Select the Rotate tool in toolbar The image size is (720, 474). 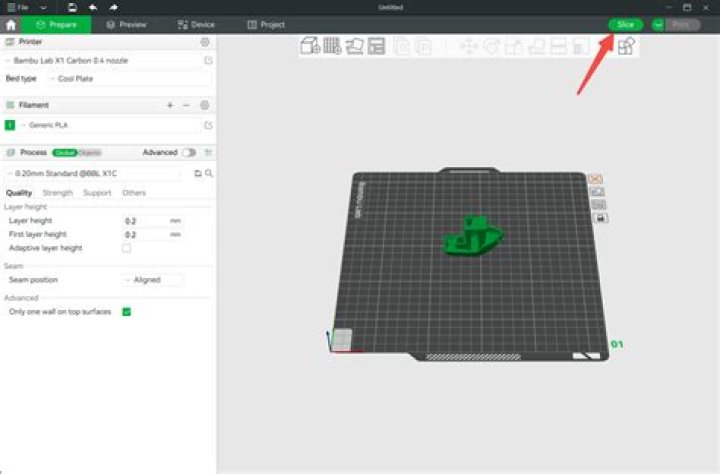coord(491,46)
